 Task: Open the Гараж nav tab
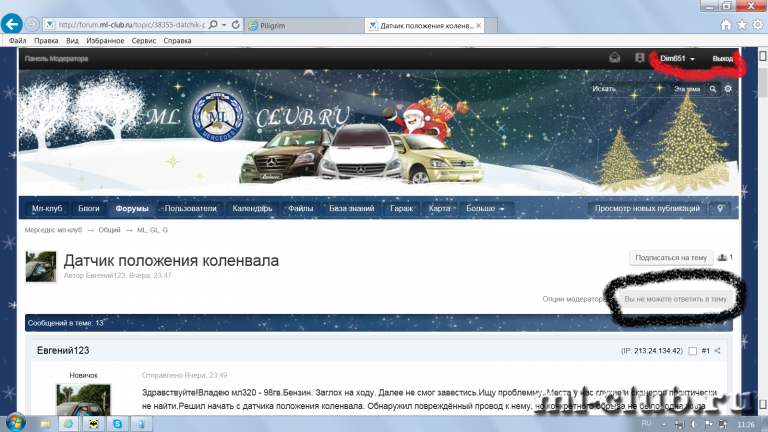coord(402,209)
